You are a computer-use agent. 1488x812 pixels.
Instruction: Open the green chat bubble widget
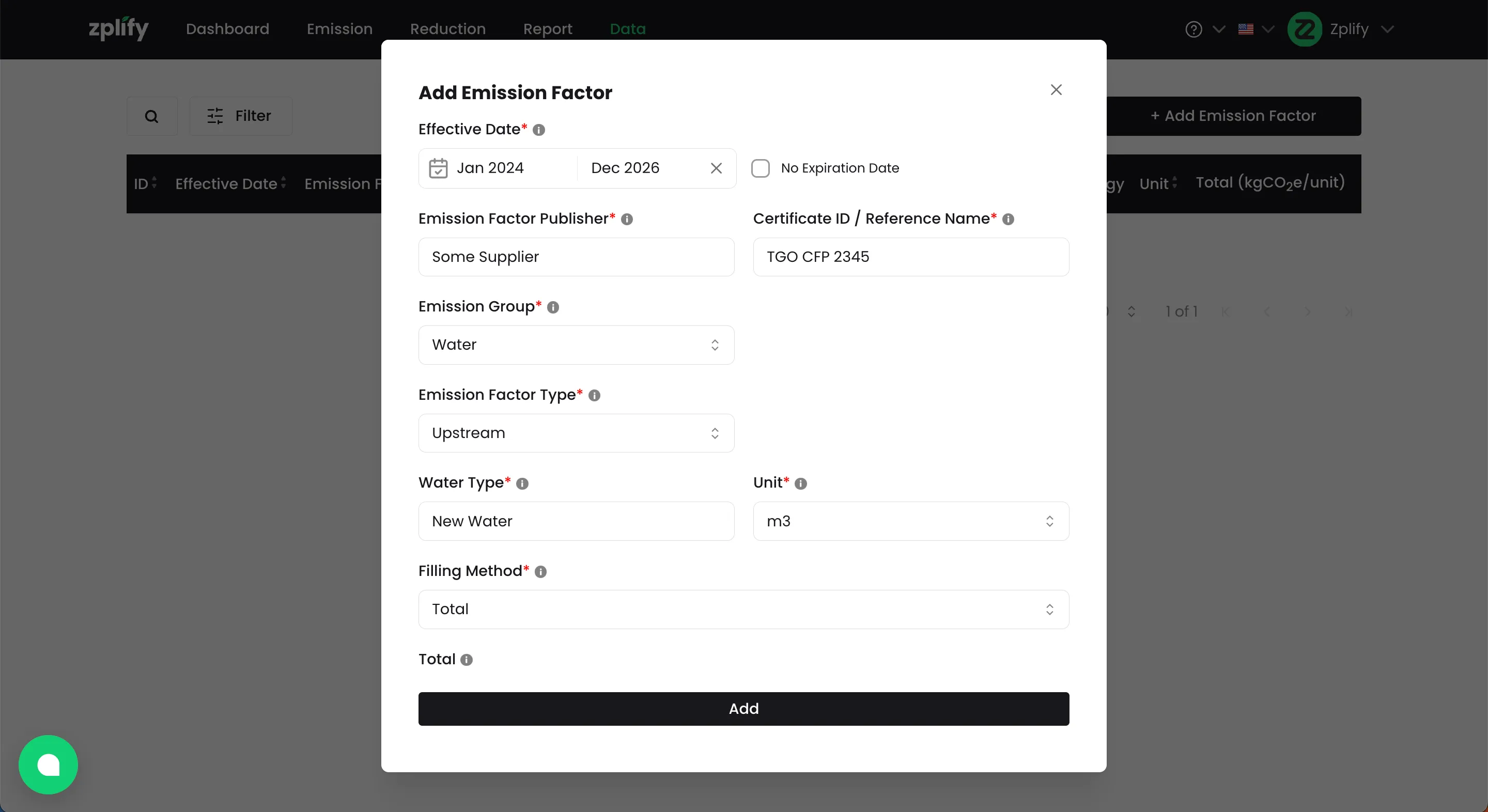49,764
